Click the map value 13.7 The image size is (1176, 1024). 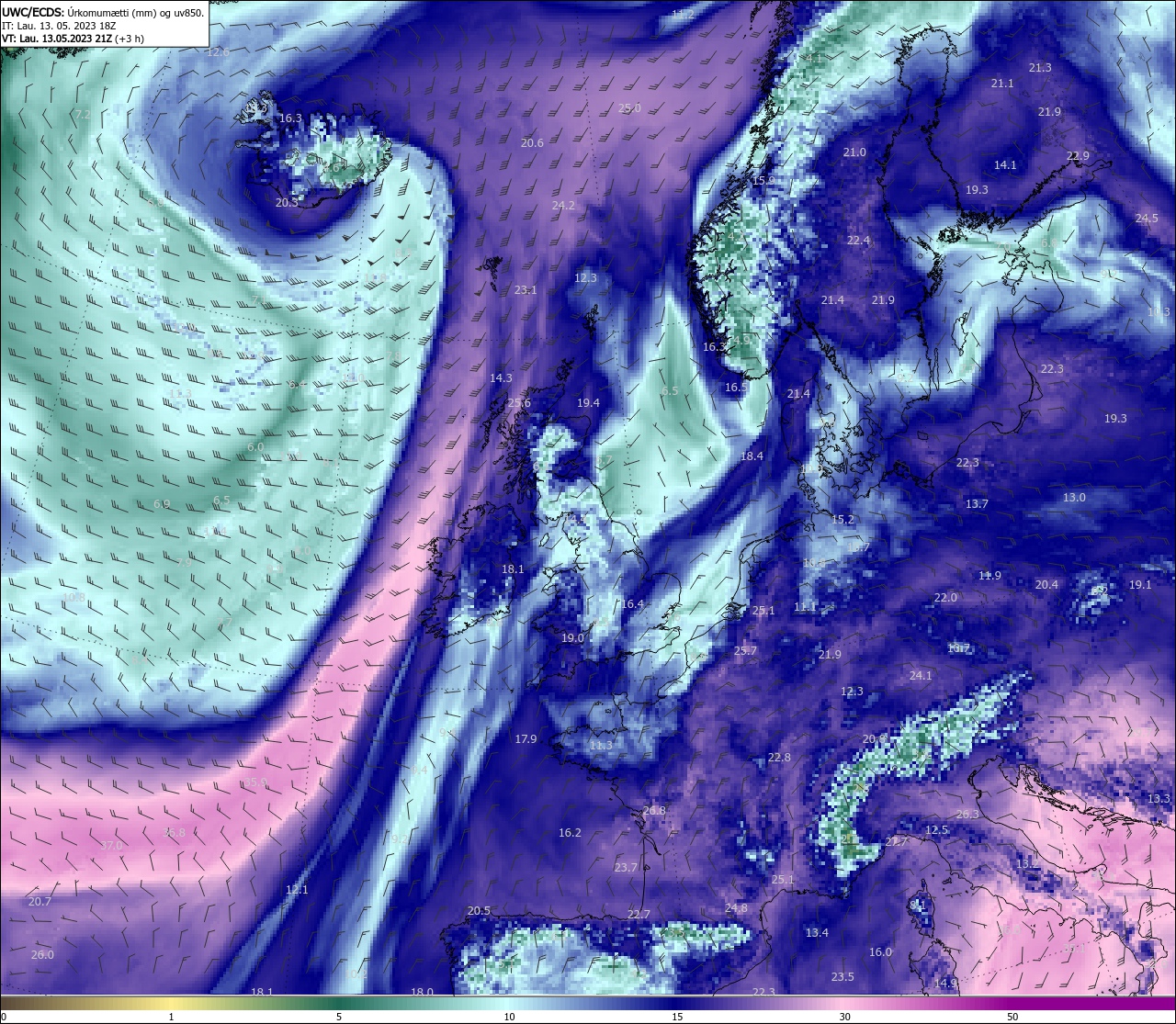pyautogui.click(x=977, y=504)
